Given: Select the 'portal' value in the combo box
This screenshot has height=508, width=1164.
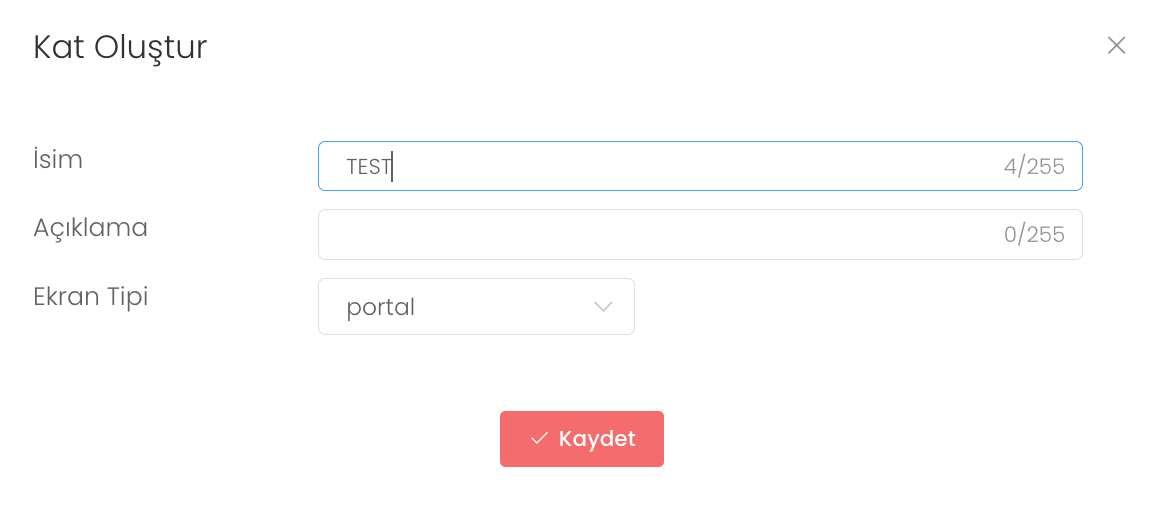Looking at the screenshot, I should pos(381,308).
